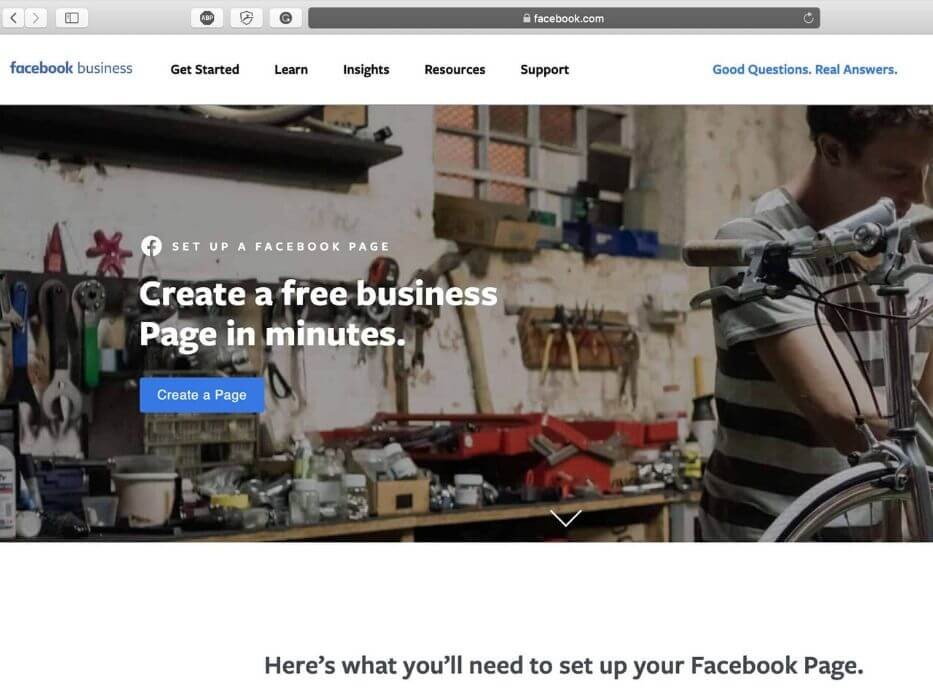Select the Insights navigation item
933x699 pixels.
pyautogui.click(x=366, y=70)
